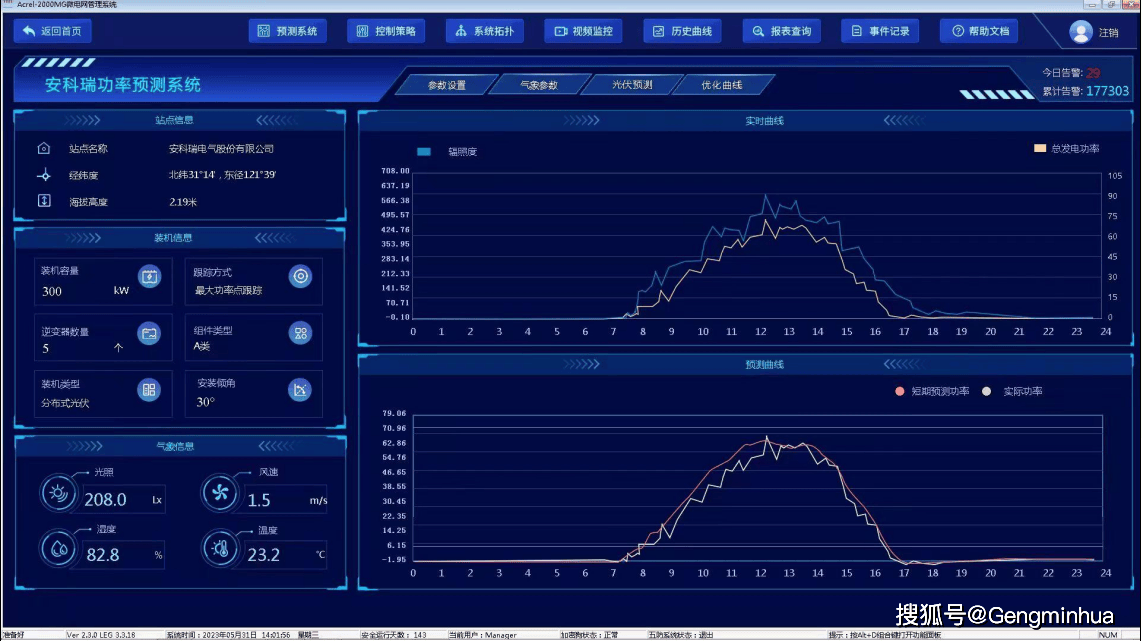Click the 站点信息 panel header
1142x641 pixels.
[x=174, y=120]
